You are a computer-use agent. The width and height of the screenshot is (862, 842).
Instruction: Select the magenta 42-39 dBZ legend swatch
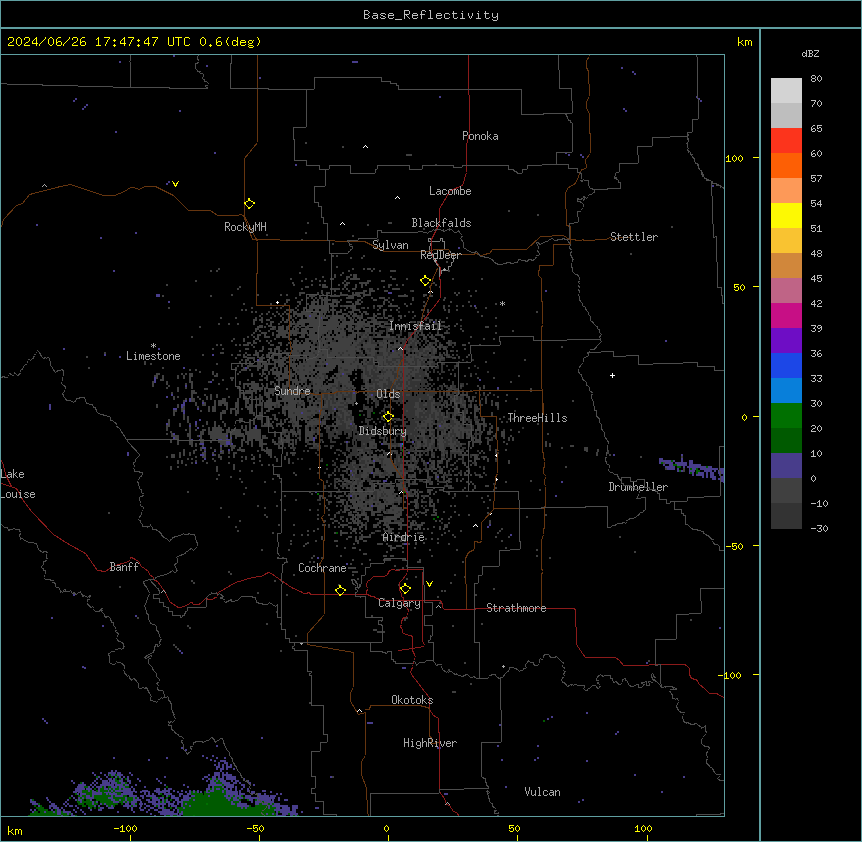(786, 315)
